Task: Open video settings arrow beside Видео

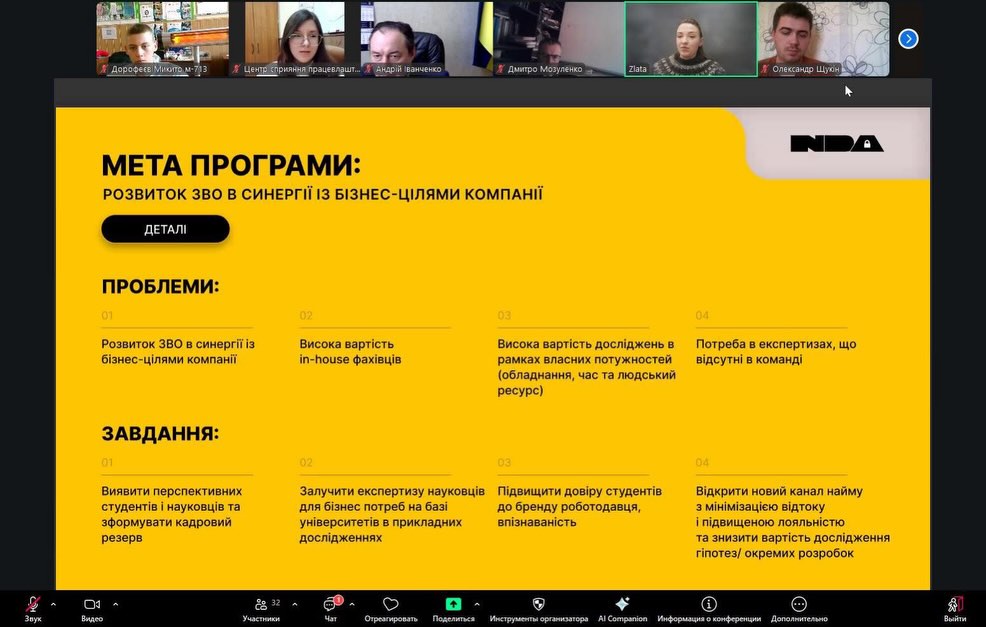Action: pyautogui.click(x=115, y=604)
